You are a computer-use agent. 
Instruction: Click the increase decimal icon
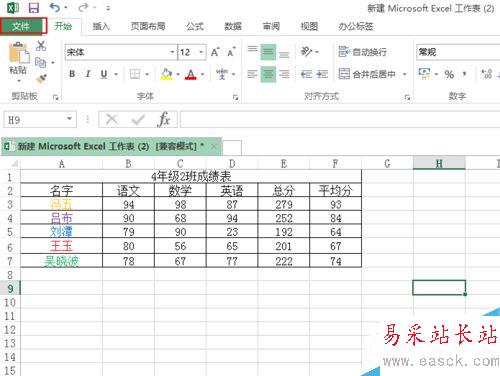click(487, 74)
